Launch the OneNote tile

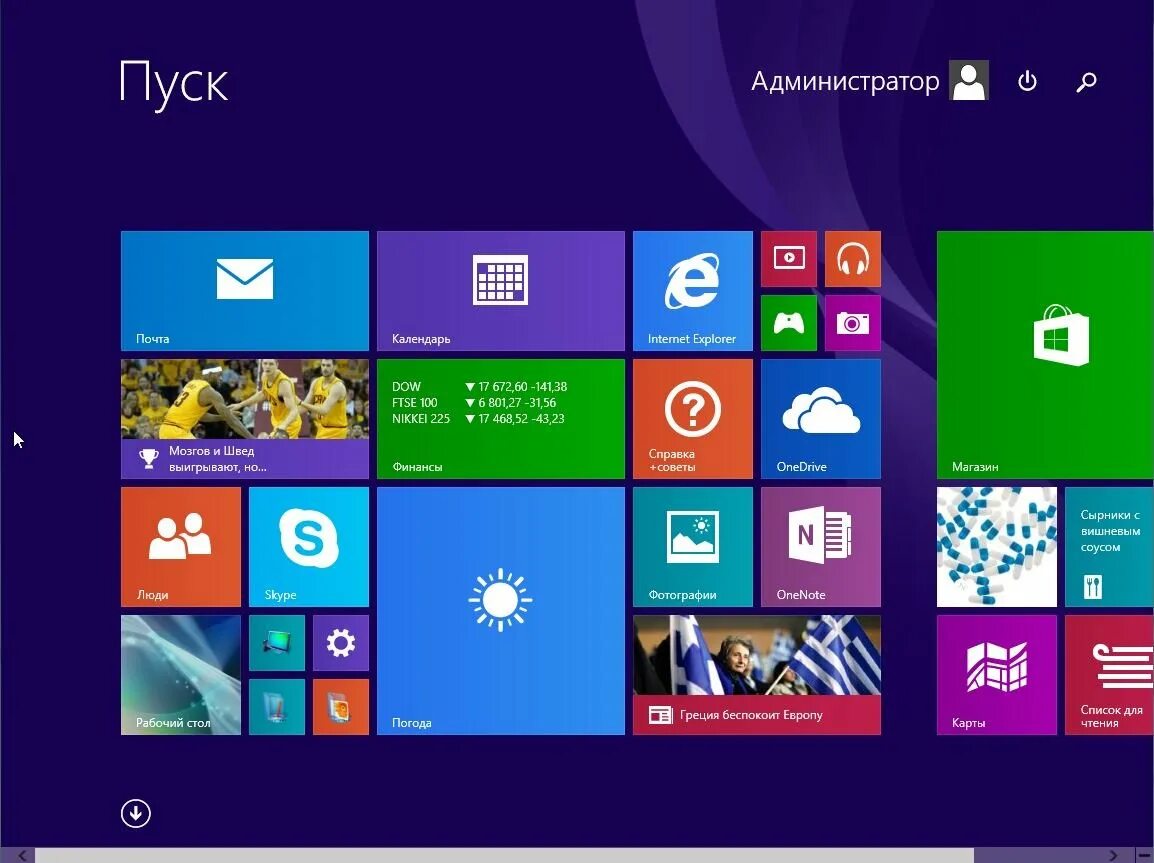(x=821, y=547)
